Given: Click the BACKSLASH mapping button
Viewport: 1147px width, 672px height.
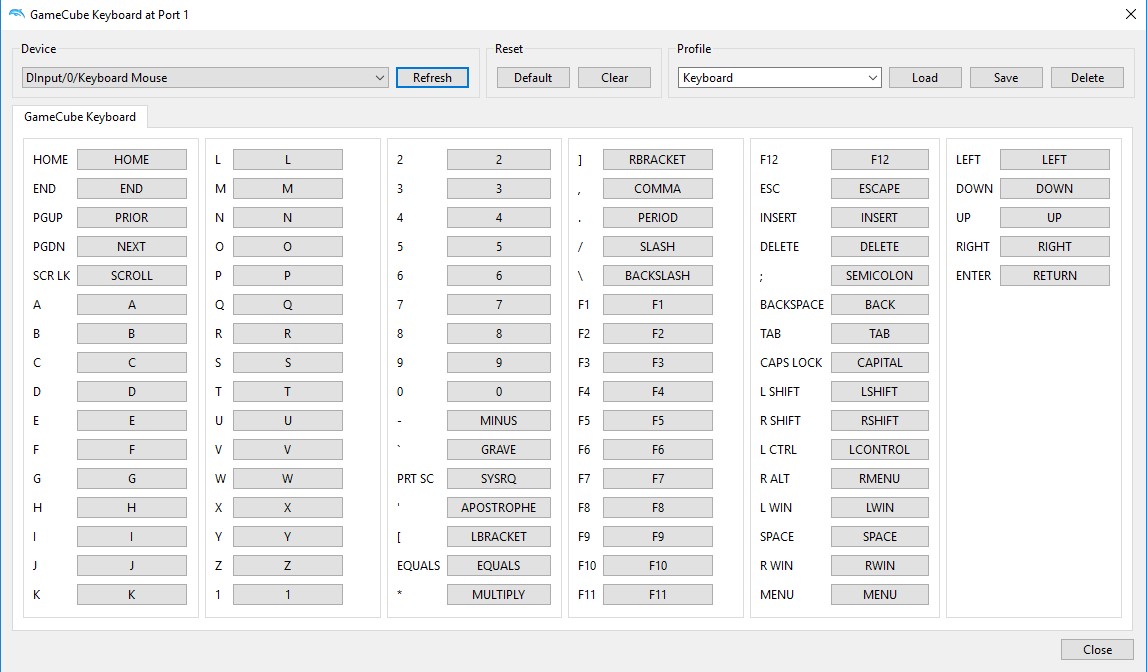Looking at the screenshot, I should 658,276.
